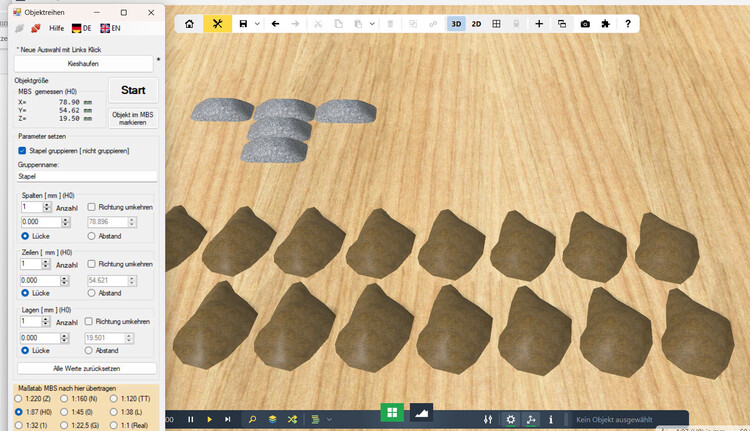Select Lücke radio in Zeilen section
The height and width of the screenshot is (431, 750).
click(25, 293)
